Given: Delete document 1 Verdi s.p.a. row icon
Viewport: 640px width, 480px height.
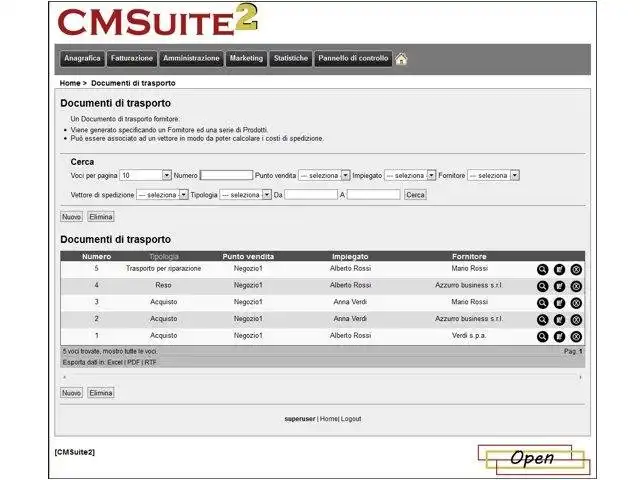Looking at the screenshot, I should click(x=576, y=336).
